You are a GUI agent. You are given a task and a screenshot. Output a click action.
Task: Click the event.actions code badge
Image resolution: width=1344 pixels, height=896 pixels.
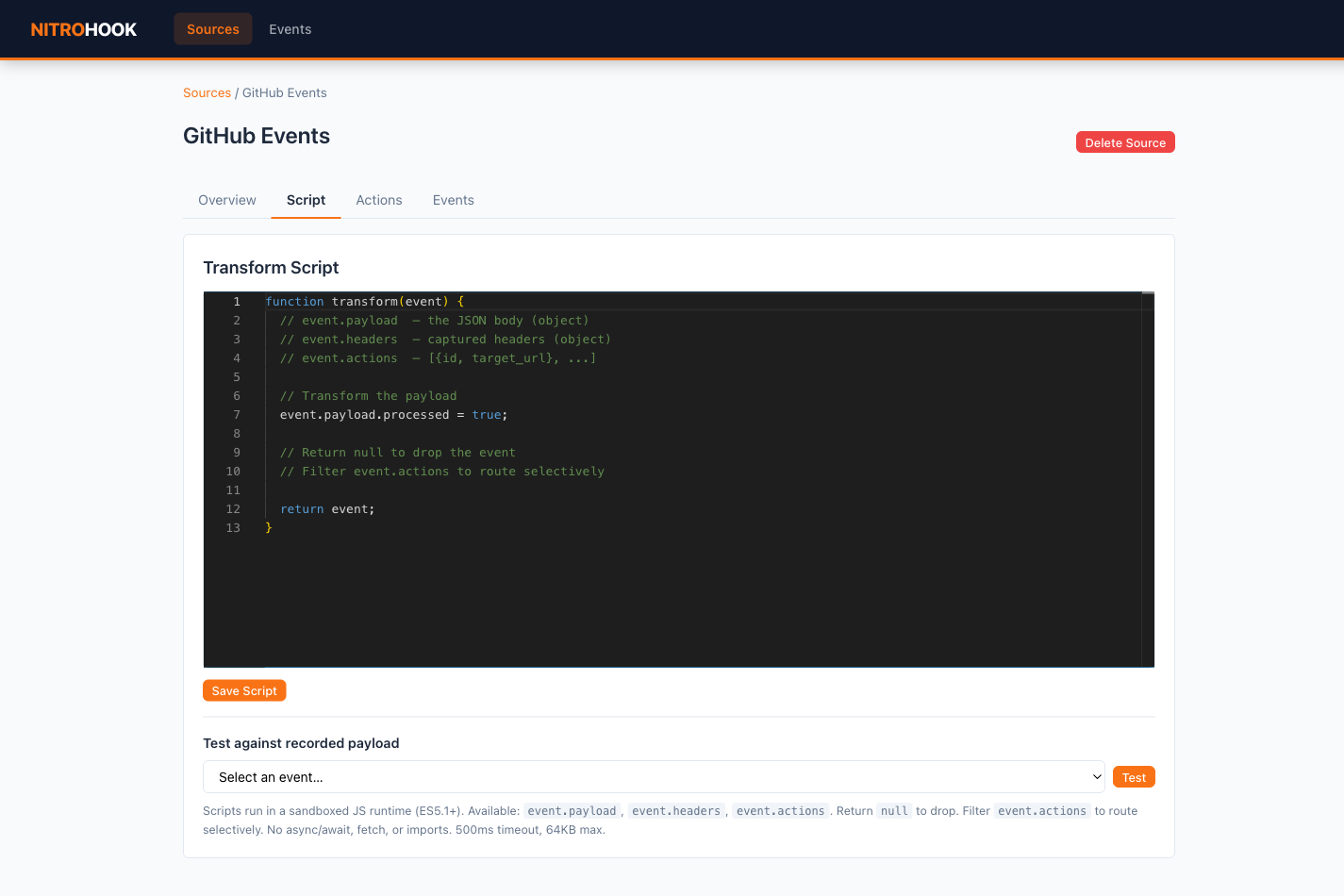[x=780, y=810]
